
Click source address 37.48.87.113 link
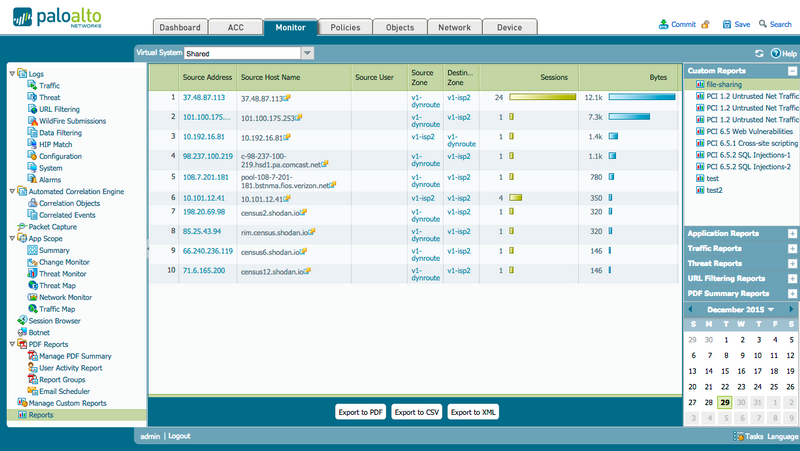point(204,98)
